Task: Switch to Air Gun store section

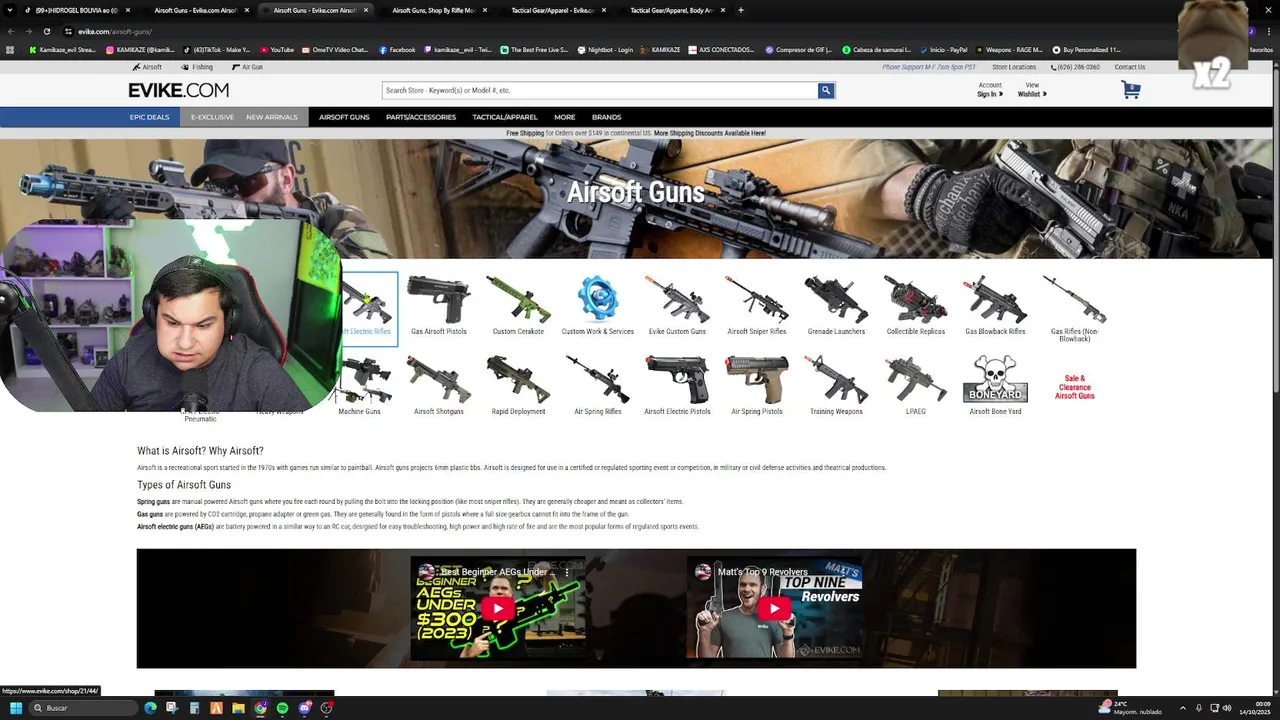Action: point(247,67)
